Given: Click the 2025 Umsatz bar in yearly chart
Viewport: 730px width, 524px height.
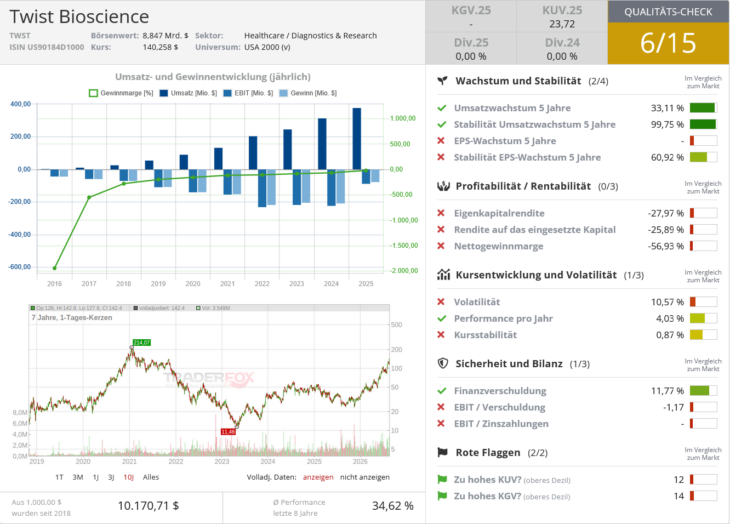Looking at the screenshot, I should (x=357, y=139).
